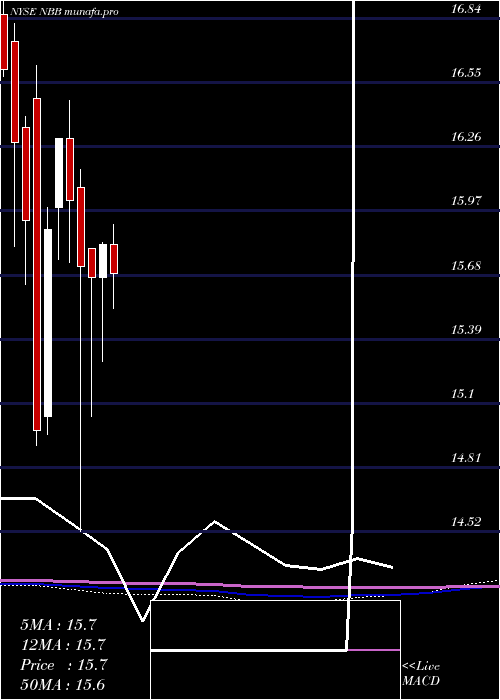Image resolution: width=500 pixels, height=700 pixels.
Task: Click the '5MA : 15.7' legend entry
Action: 59,625
